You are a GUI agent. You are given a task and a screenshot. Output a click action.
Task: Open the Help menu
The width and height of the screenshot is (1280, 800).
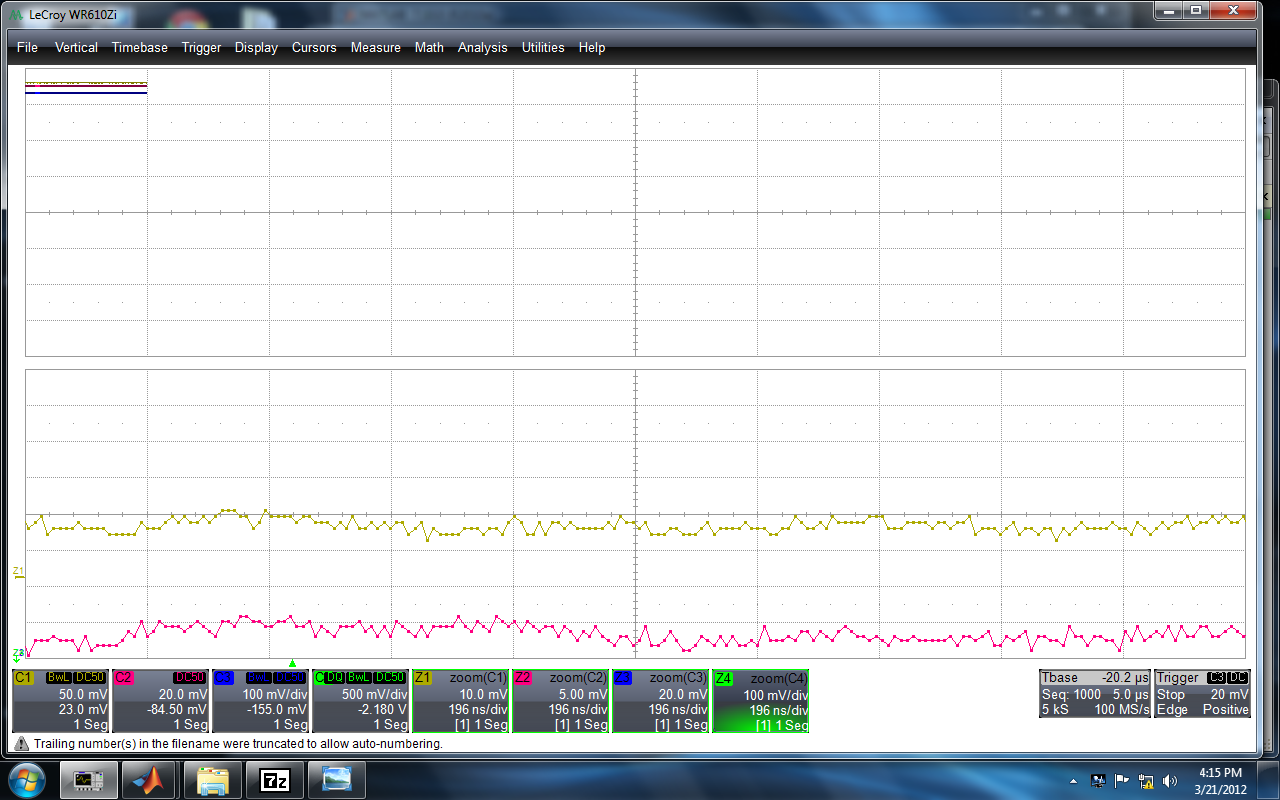coord(592,47)
